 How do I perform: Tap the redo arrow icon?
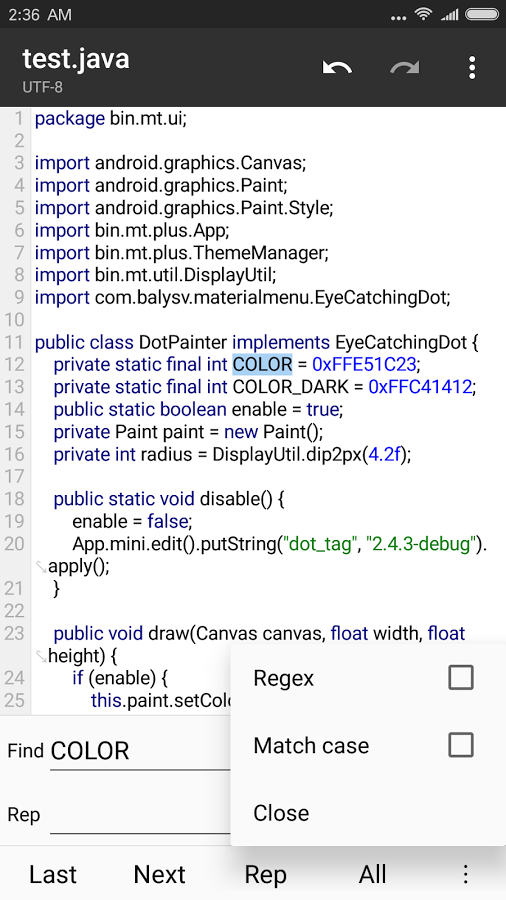[404, 68]
